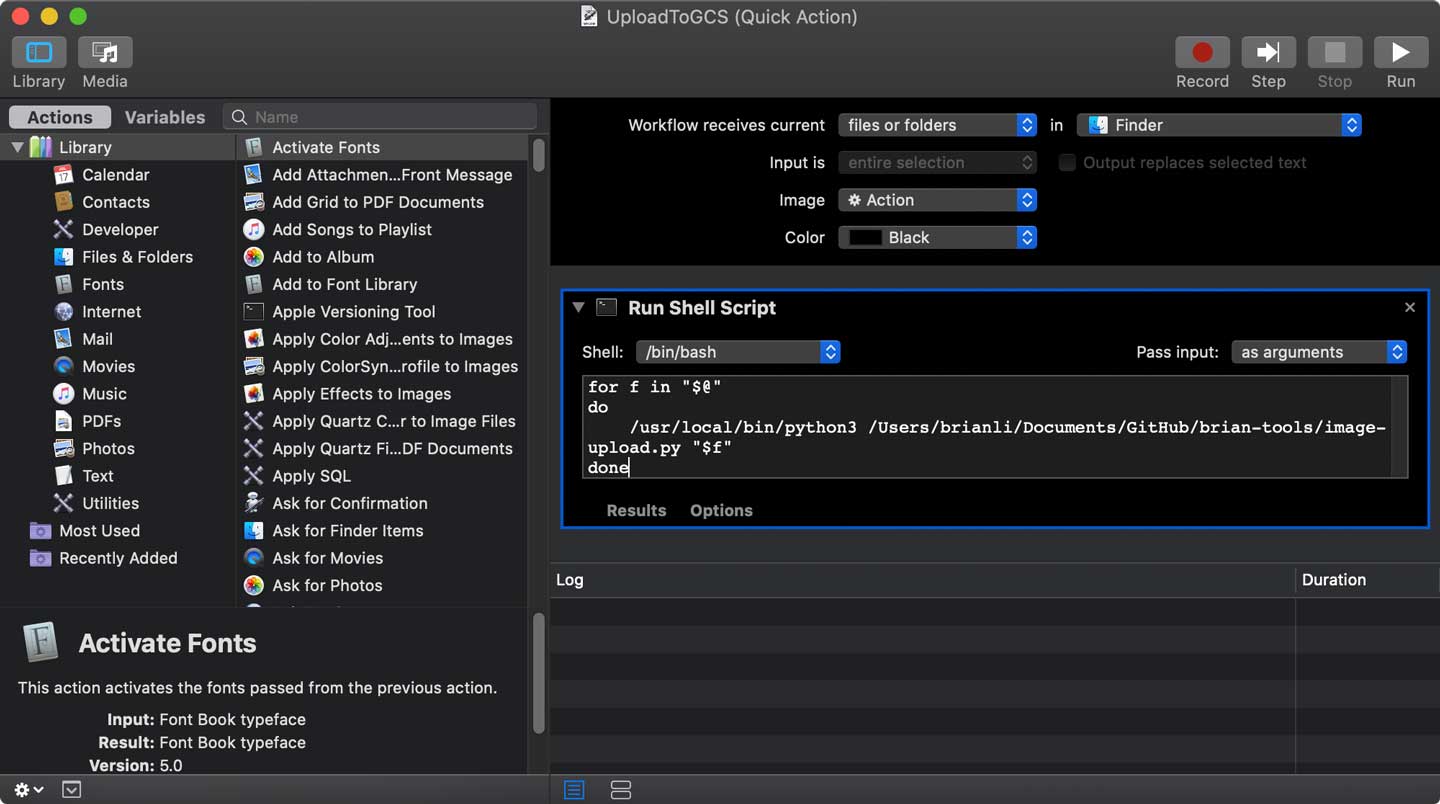The height and width of the screenshot is (804, 1440).
Task: Select the Calendar category icon
Action: pos(64,175)
